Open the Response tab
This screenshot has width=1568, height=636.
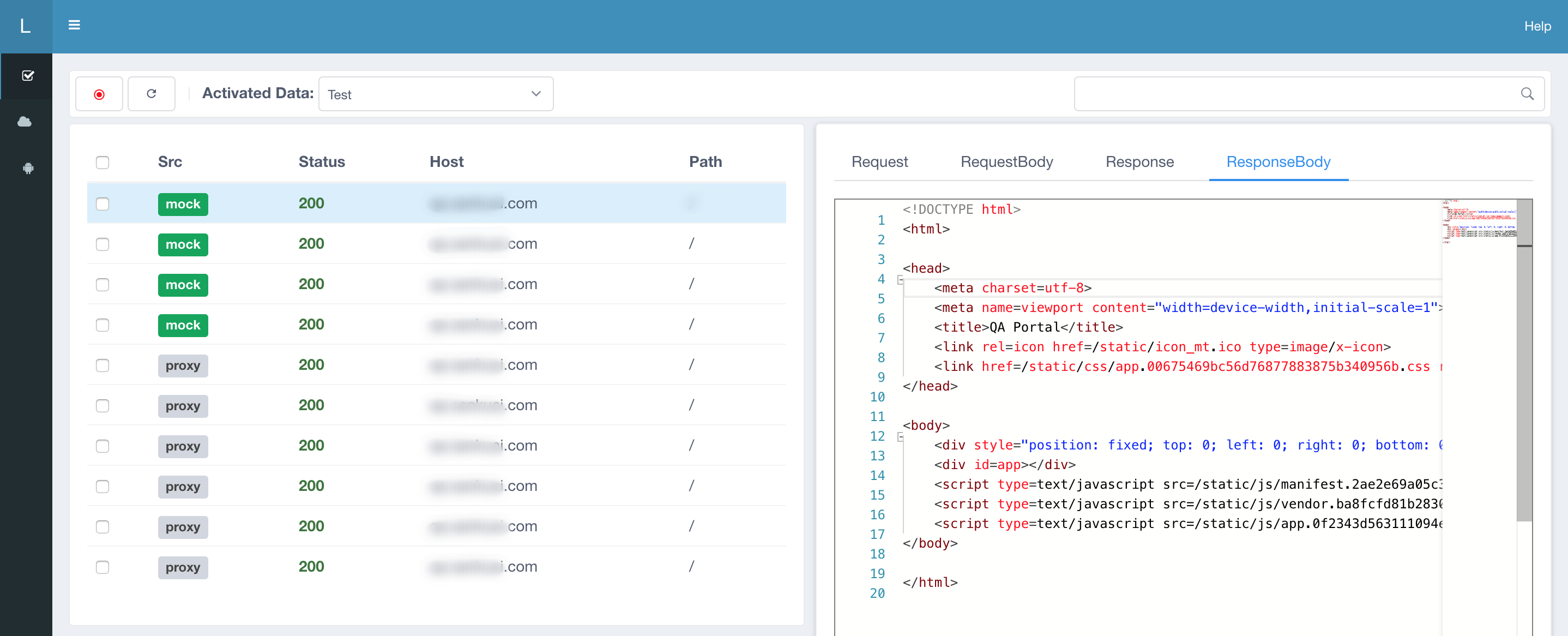(1139, 161)
